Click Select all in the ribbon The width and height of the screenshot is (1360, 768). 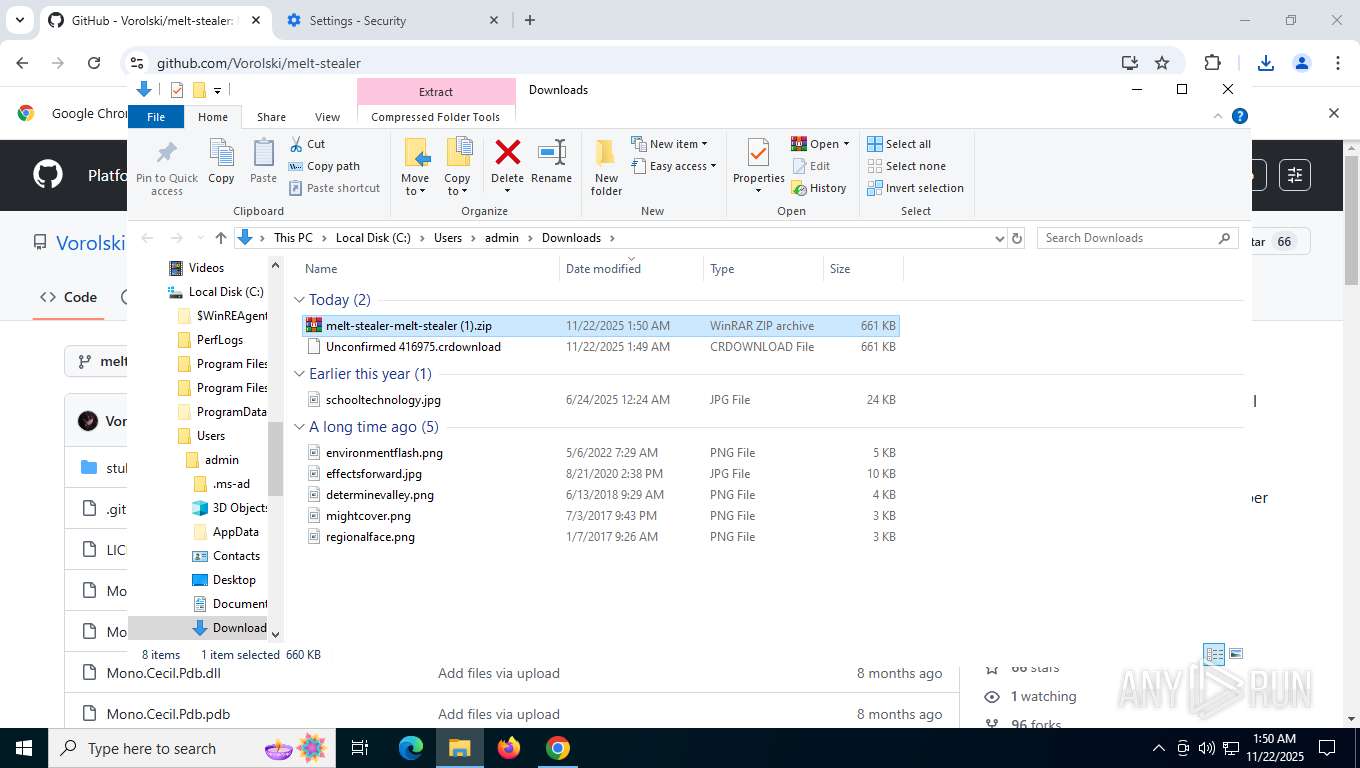[899, 144]
